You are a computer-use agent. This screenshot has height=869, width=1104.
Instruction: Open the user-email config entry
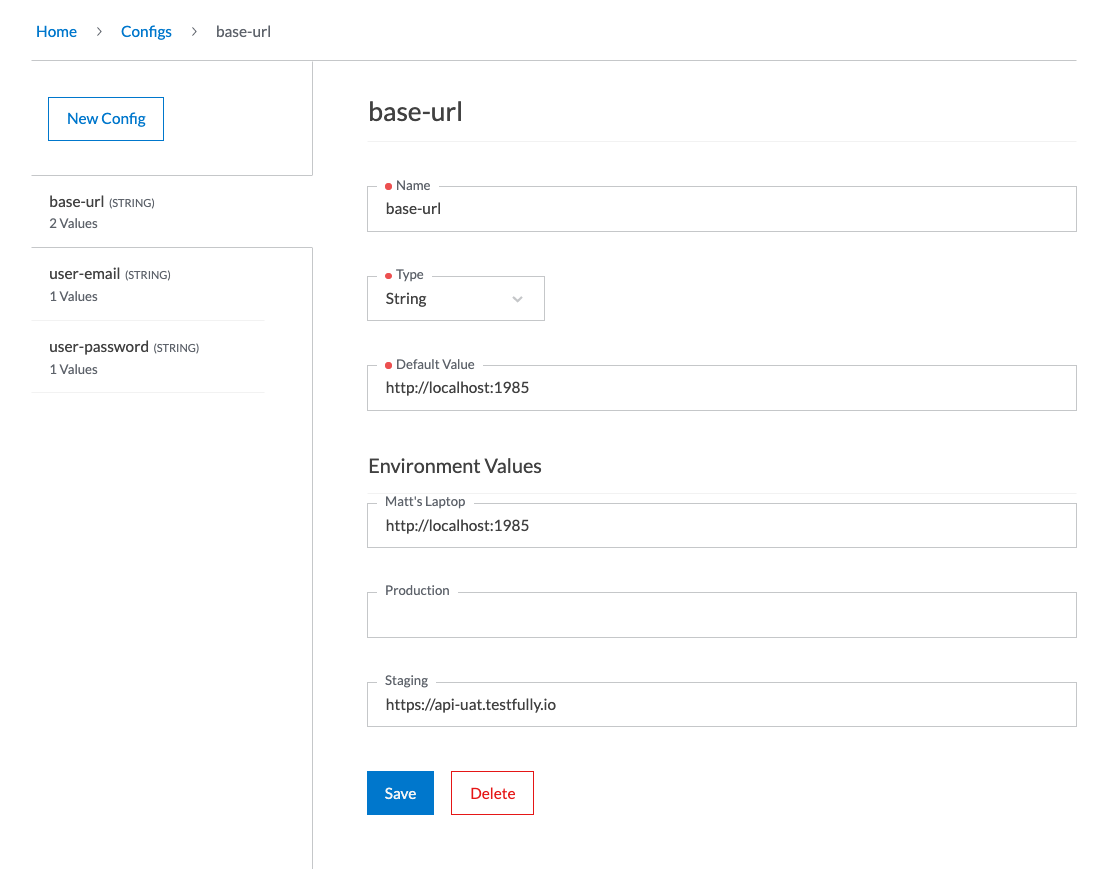coord(149,285)
